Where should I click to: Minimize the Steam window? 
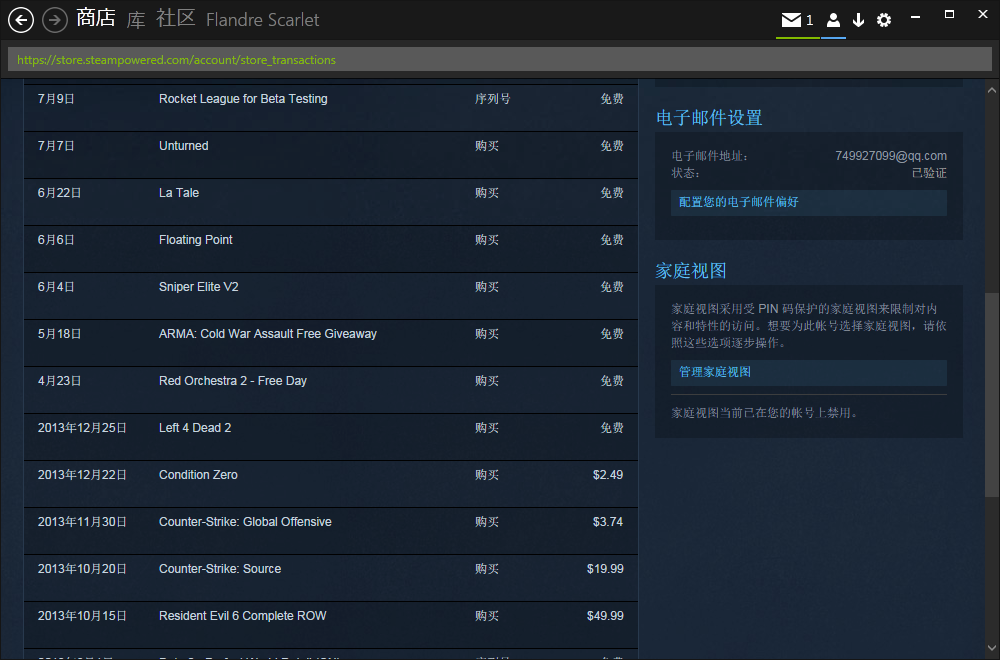click(x=915, y=18)
